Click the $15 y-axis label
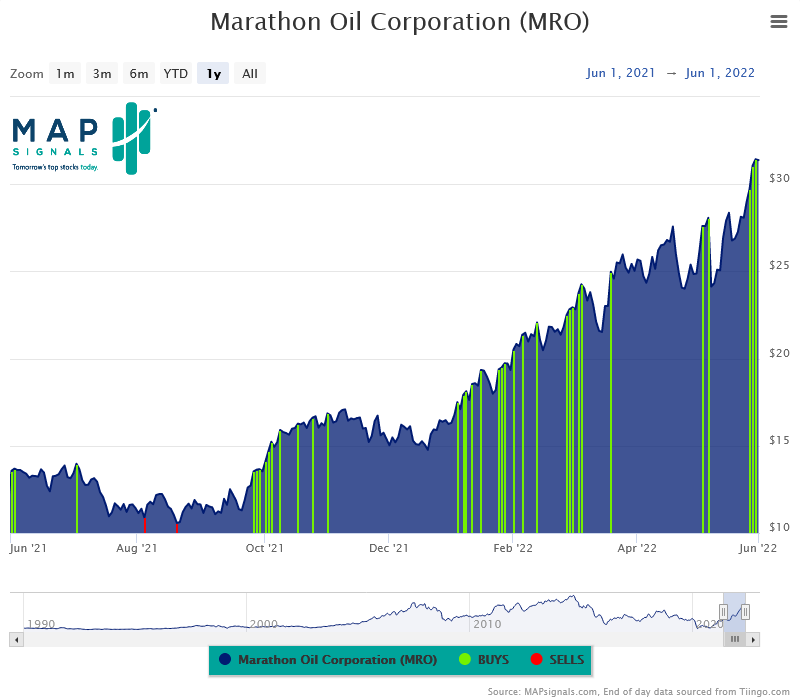 [x=779, y=440]
